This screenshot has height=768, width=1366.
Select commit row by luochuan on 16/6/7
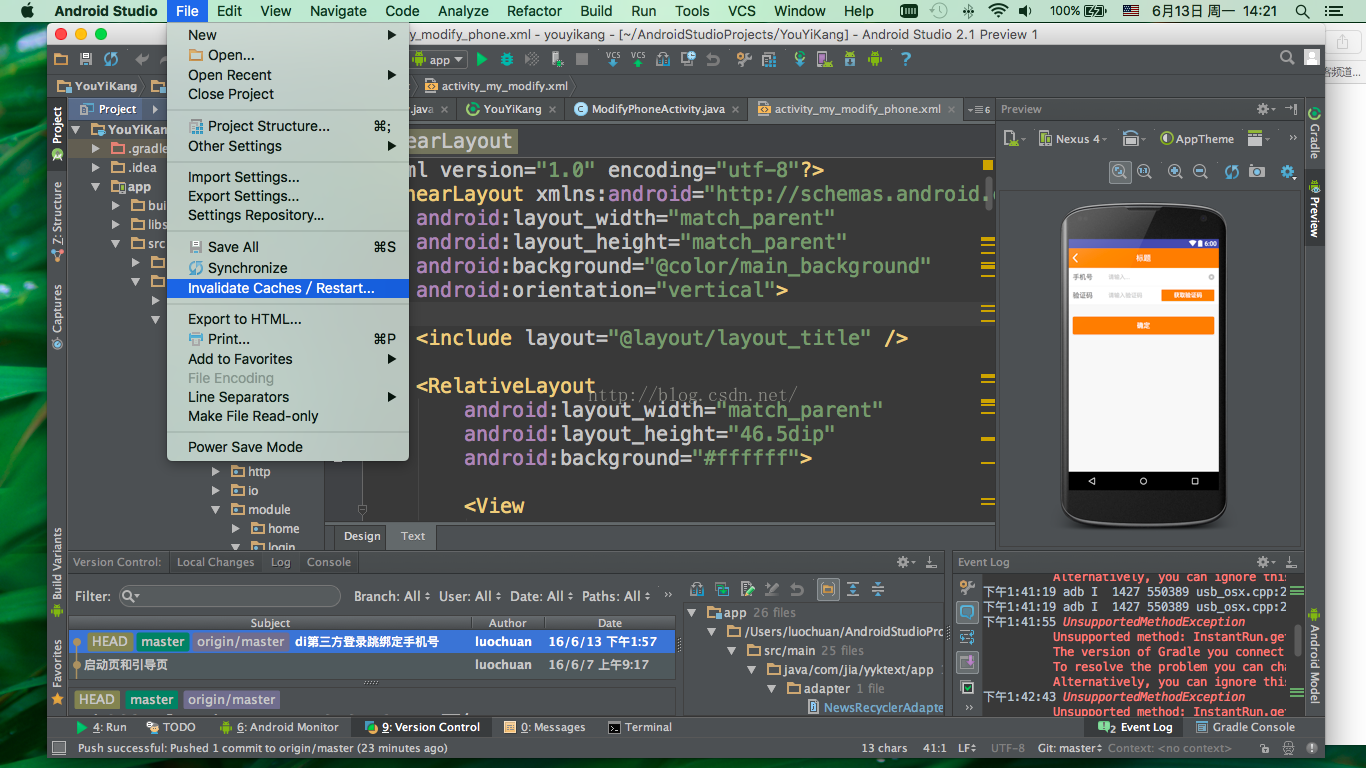coord(372,664)
